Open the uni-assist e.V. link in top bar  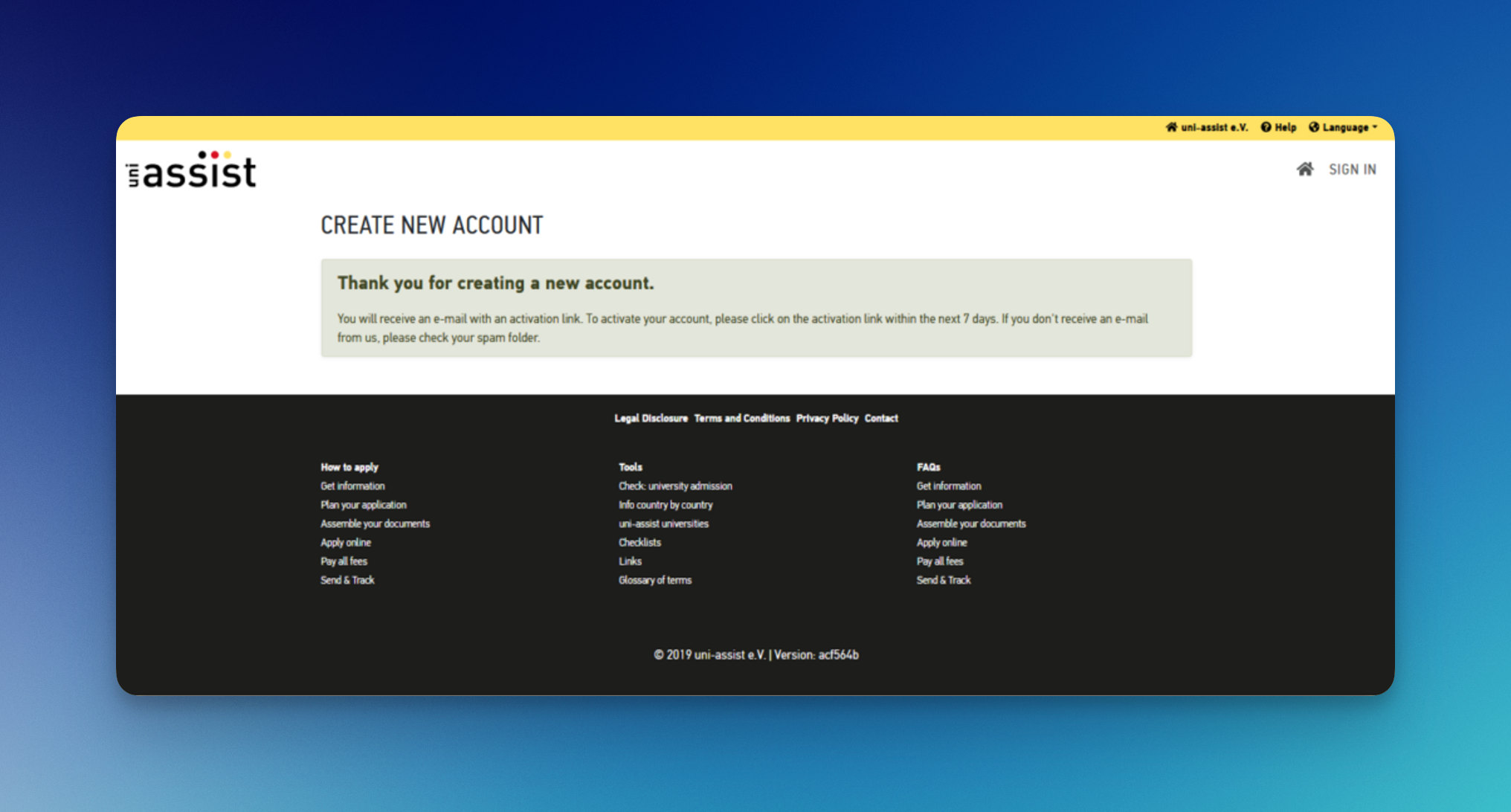coord(1206,127)
